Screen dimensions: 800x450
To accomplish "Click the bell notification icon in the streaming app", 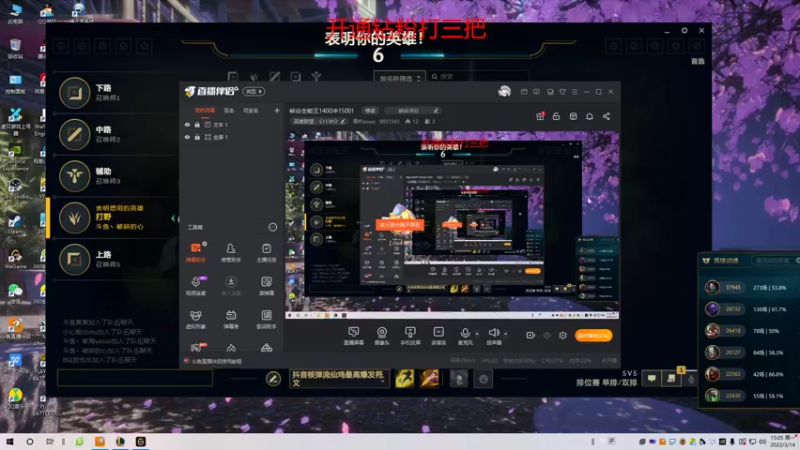I will tap(590, 116).
